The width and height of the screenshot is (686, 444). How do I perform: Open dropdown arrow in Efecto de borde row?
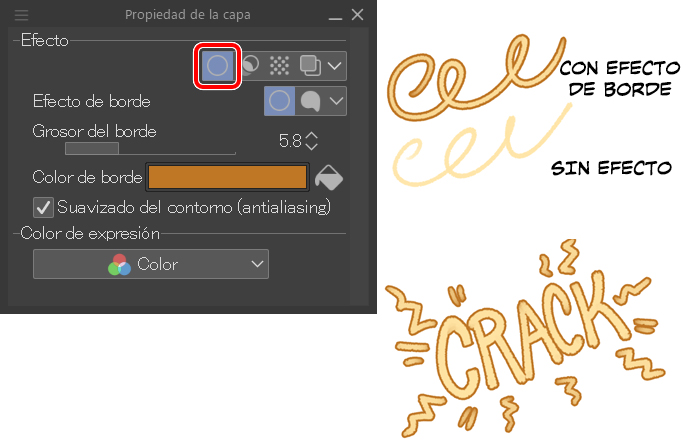336,101
